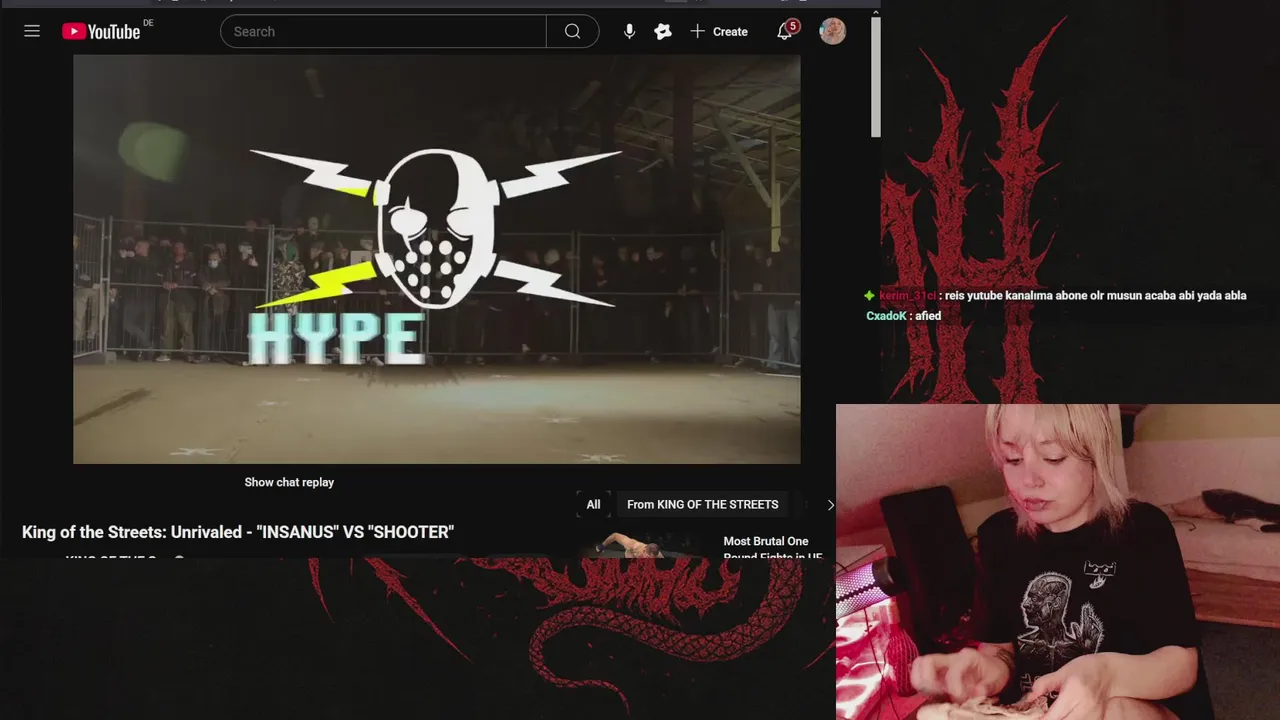
Task: Open the notifications bell with 5 alerts
Action: [x=786, y=31]
